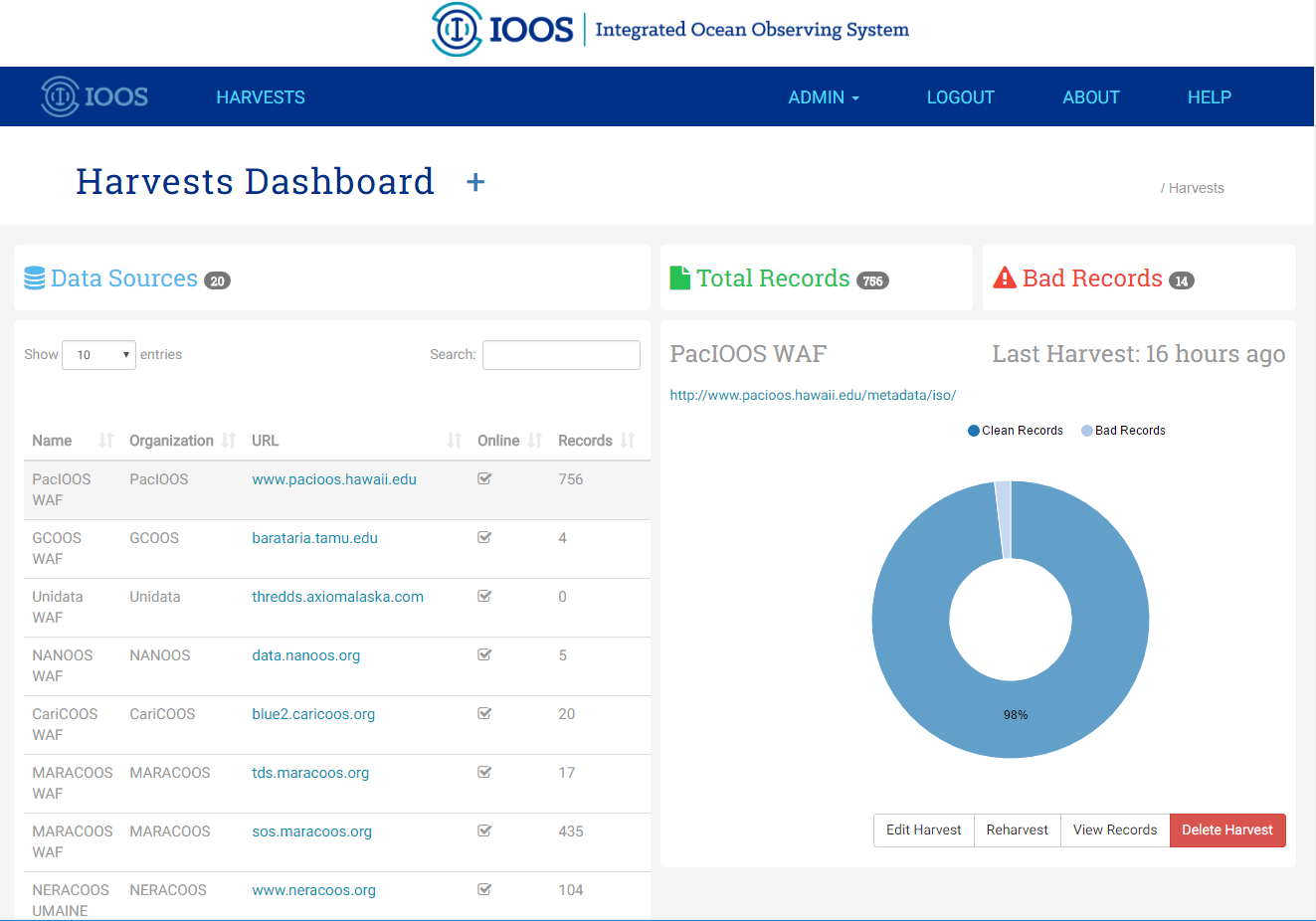This screenshot has height=921, width=1316.
Task: Select the NANOOS WAF row name
Action: point(63,665)
